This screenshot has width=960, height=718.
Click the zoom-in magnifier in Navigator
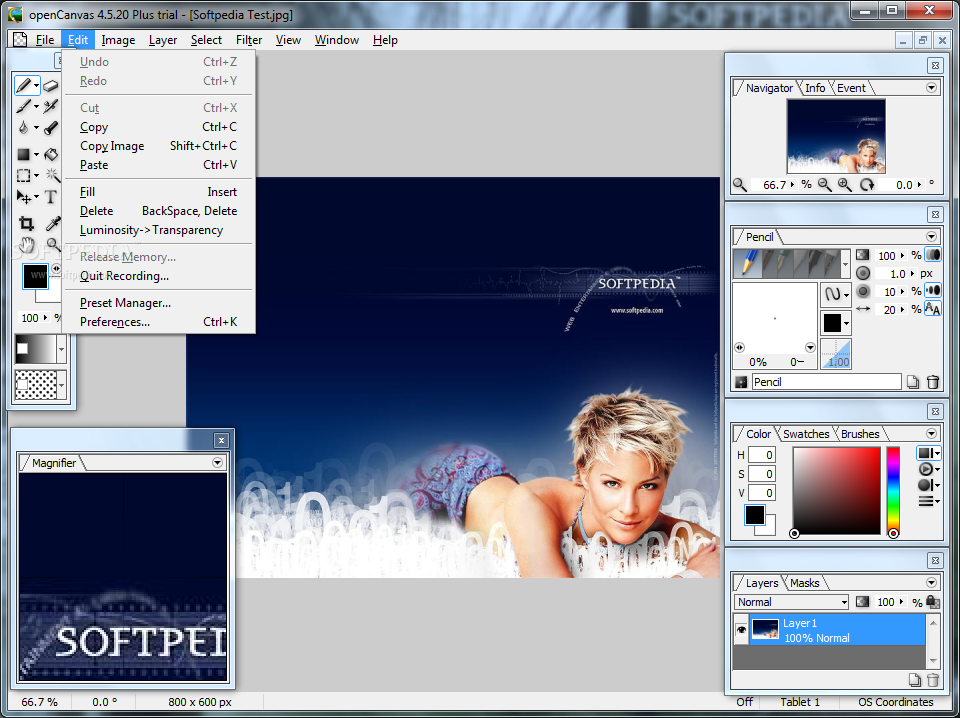[x=845, y=184]
